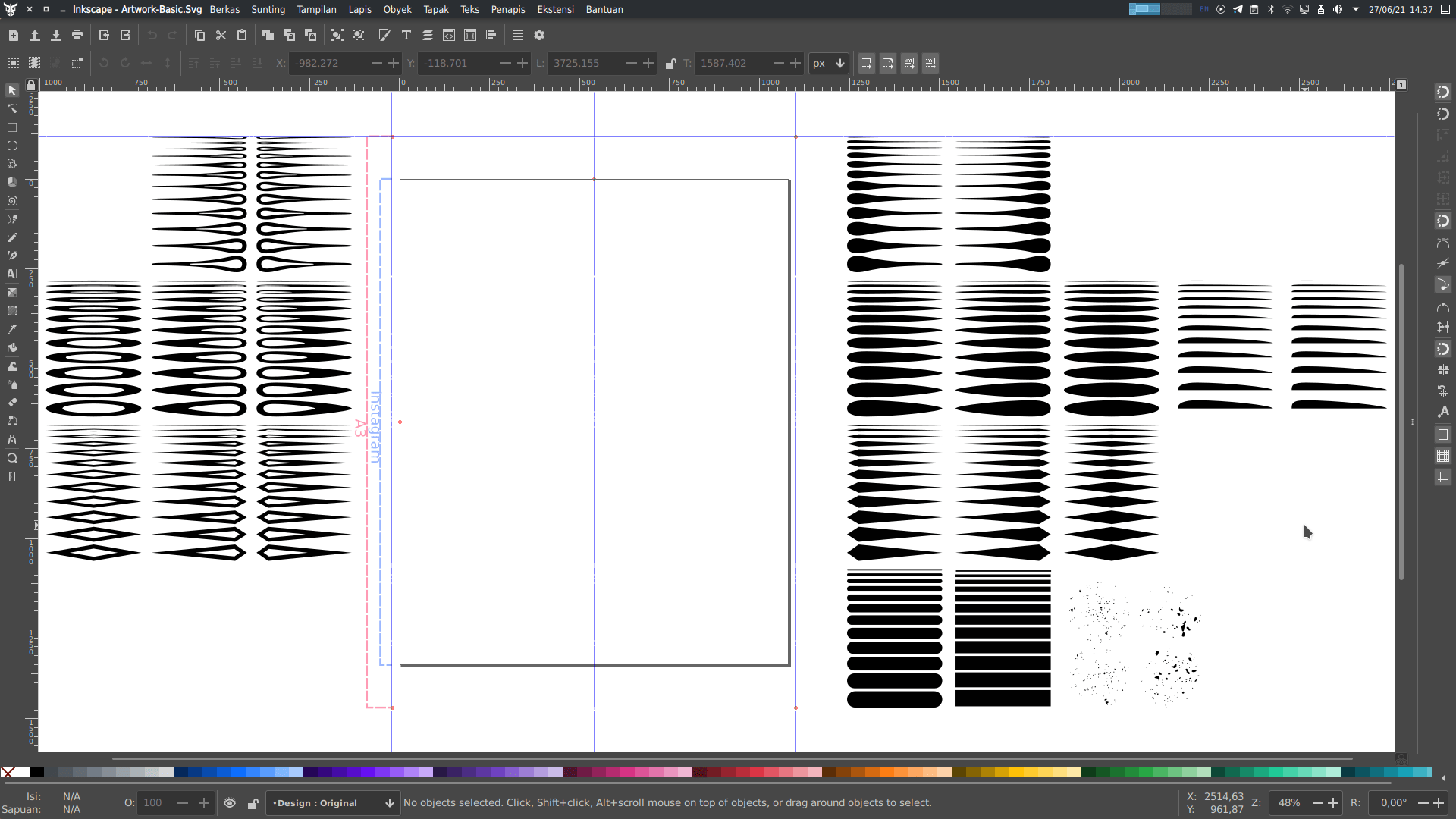Screen dimensions: 1456x819
Task: Select the Rectangle tool
Action: [x=12, y=127]
